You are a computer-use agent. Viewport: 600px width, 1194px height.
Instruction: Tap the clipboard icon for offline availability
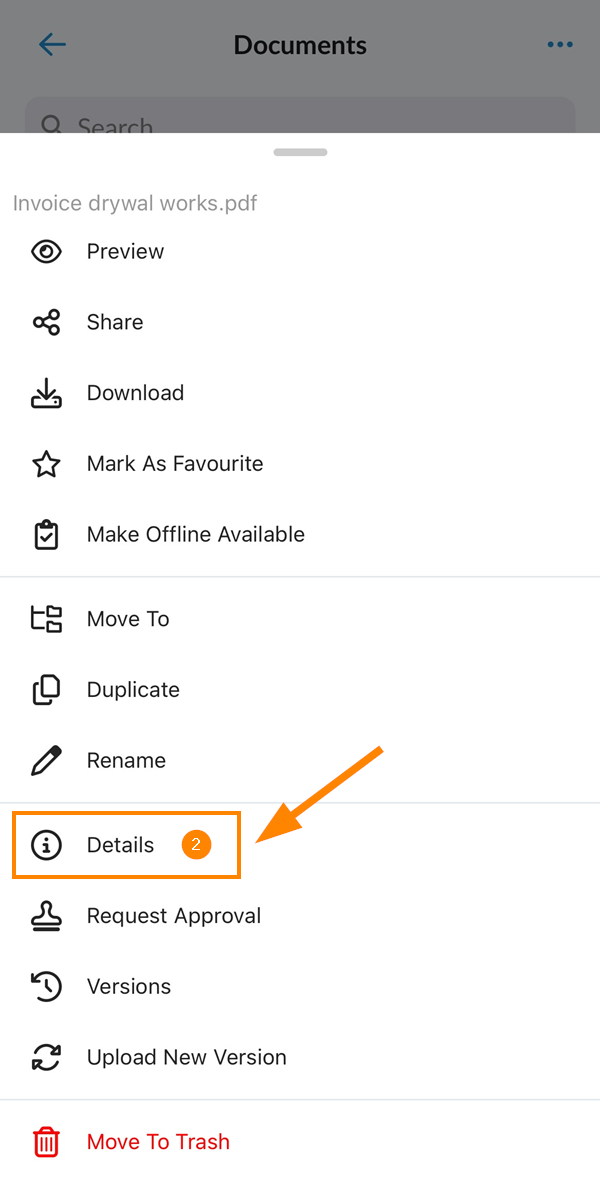pyautogui.click(x=46, y=535)
